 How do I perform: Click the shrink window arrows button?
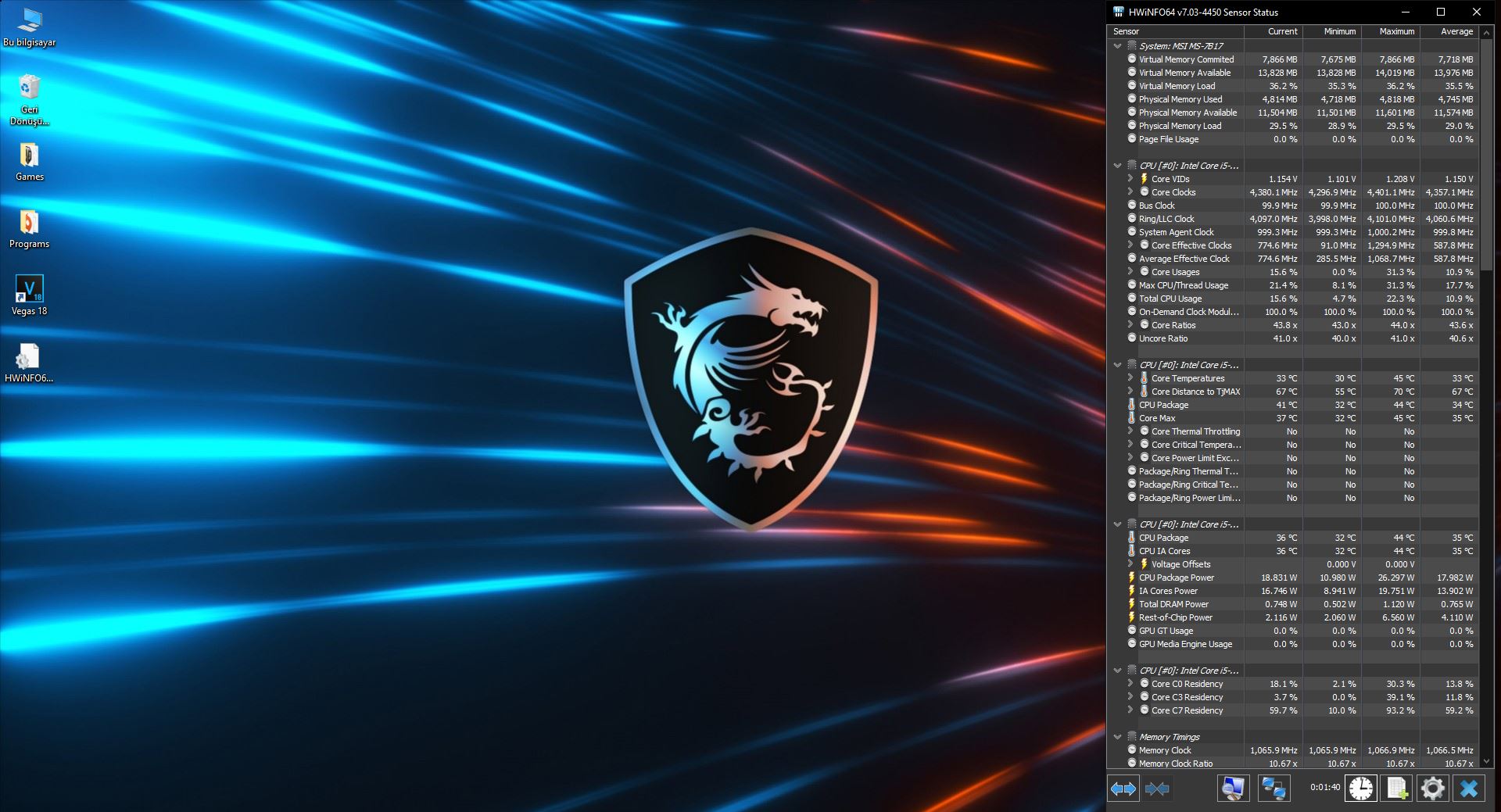click(1157, 789)
